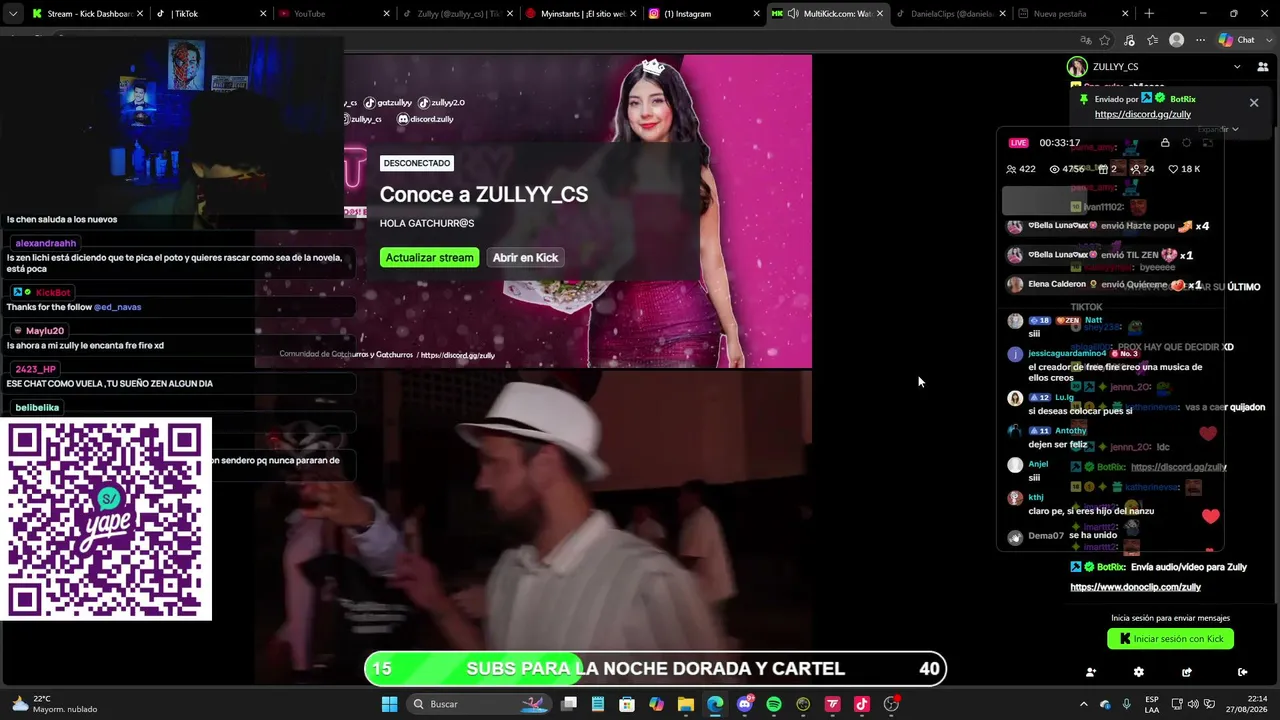Open the browser profile avatar

pyautogui.click(x=1177, y=40)
